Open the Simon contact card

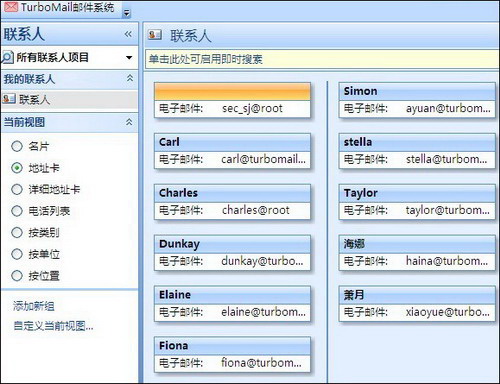(417, 100)
